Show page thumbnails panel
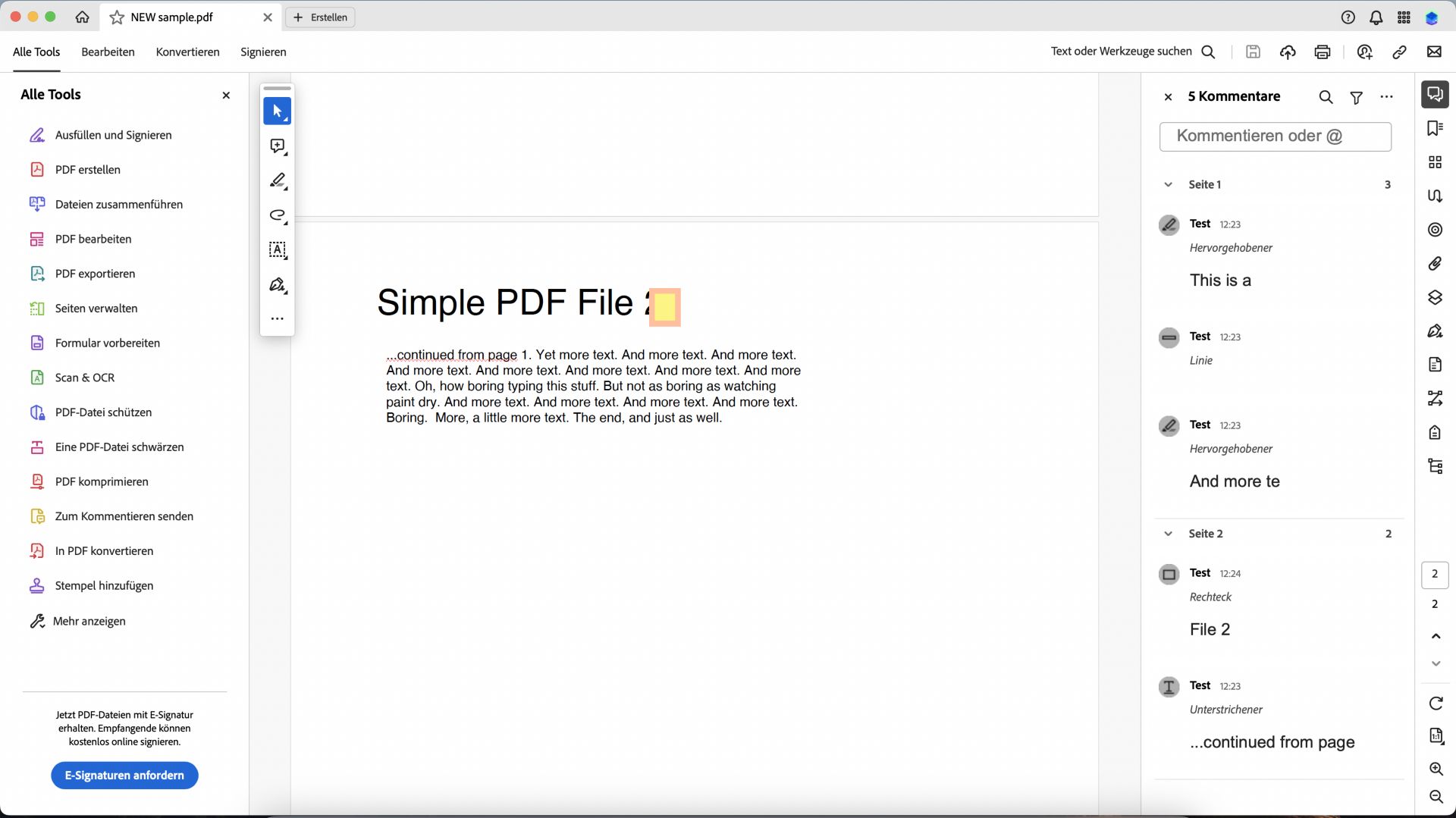The height and width of the screenshot is (818, 1456). tap(1435, 162)
